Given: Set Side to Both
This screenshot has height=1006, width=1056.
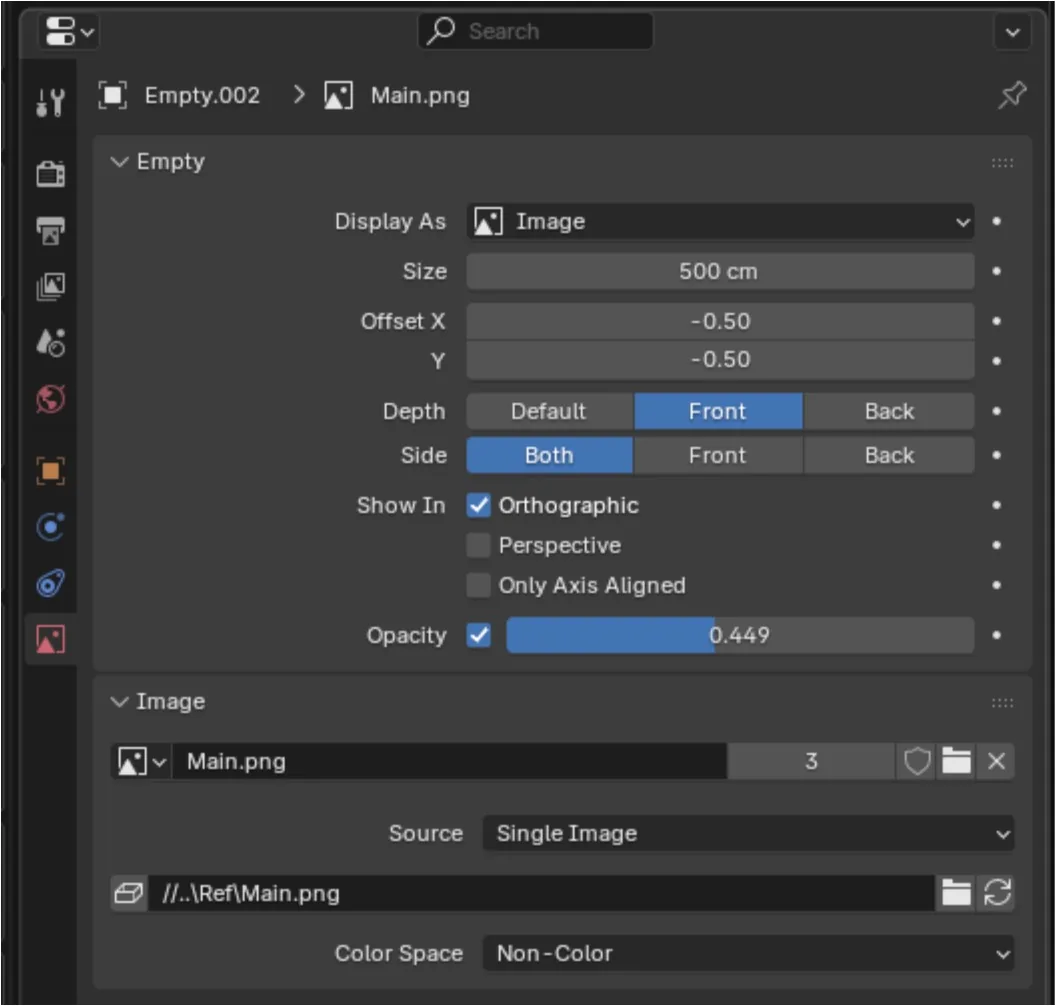Looking at the screenshot, I should pyautogui.click(x=550, y=455).
